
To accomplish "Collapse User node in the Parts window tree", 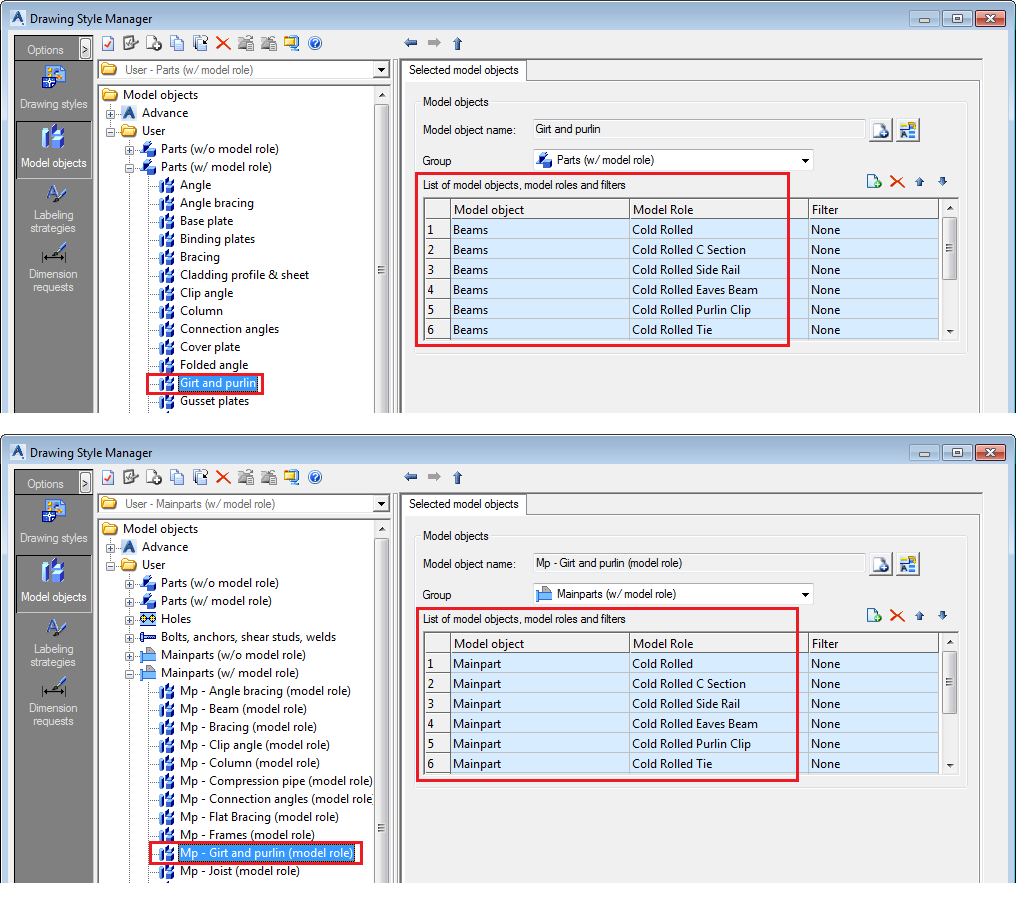I will (x=111, y=131).
